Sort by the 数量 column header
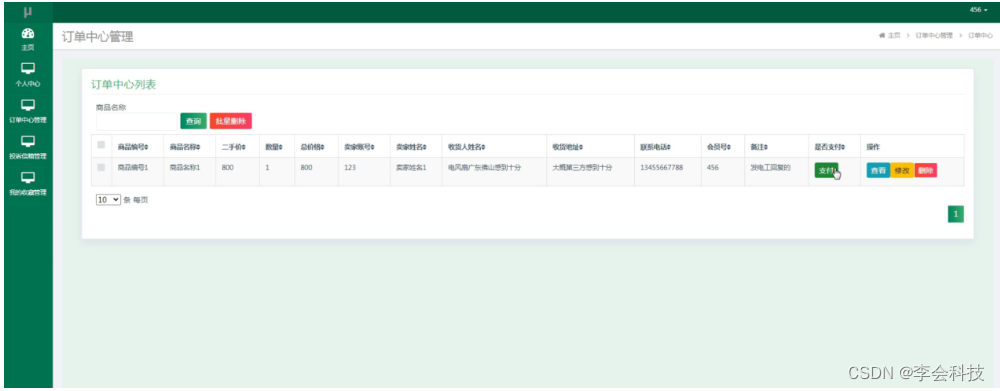The image size is (1000, 391). [x=275, y=147]
